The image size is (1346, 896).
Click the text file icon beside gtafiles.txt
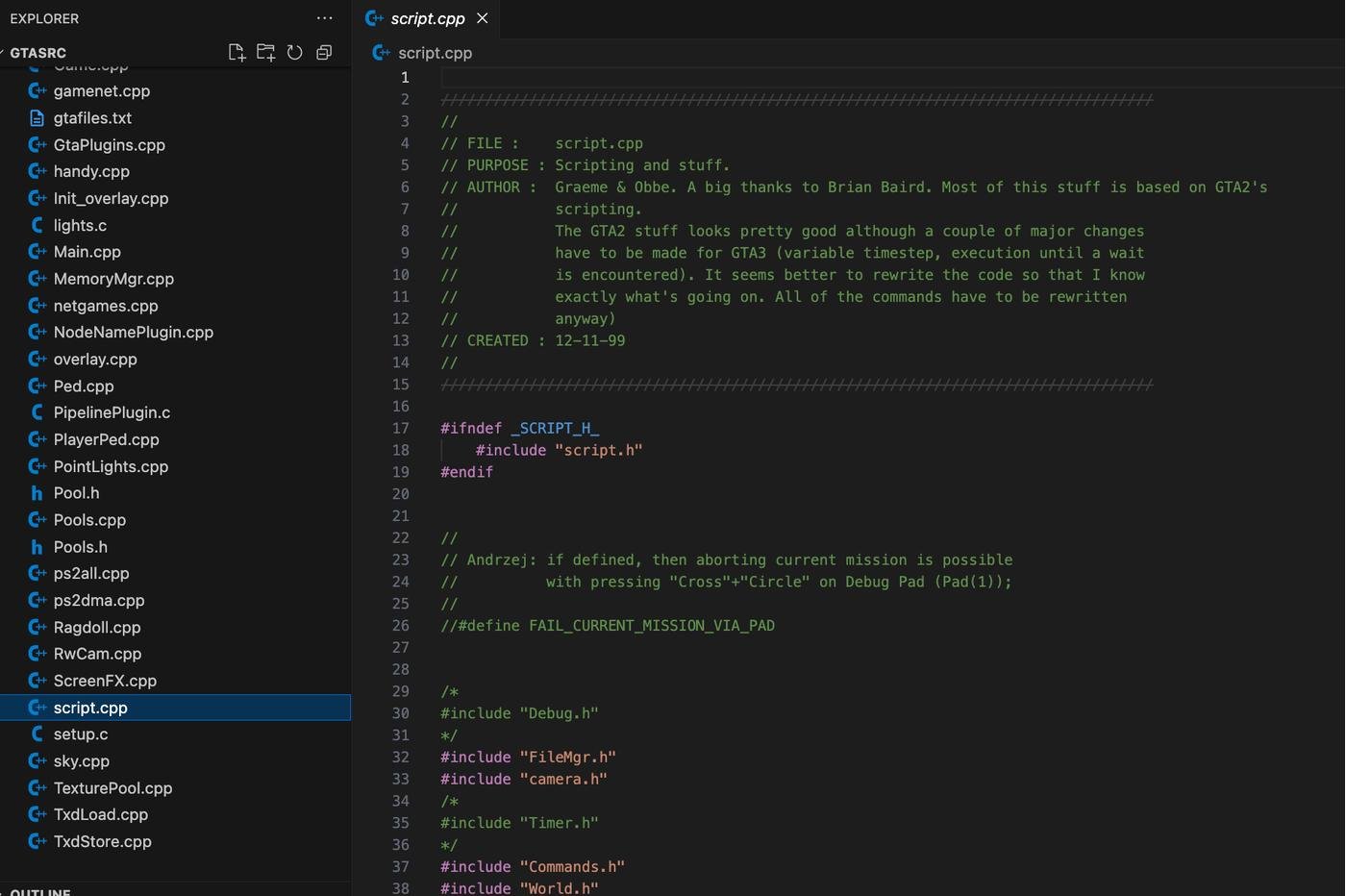pos(37,118)
